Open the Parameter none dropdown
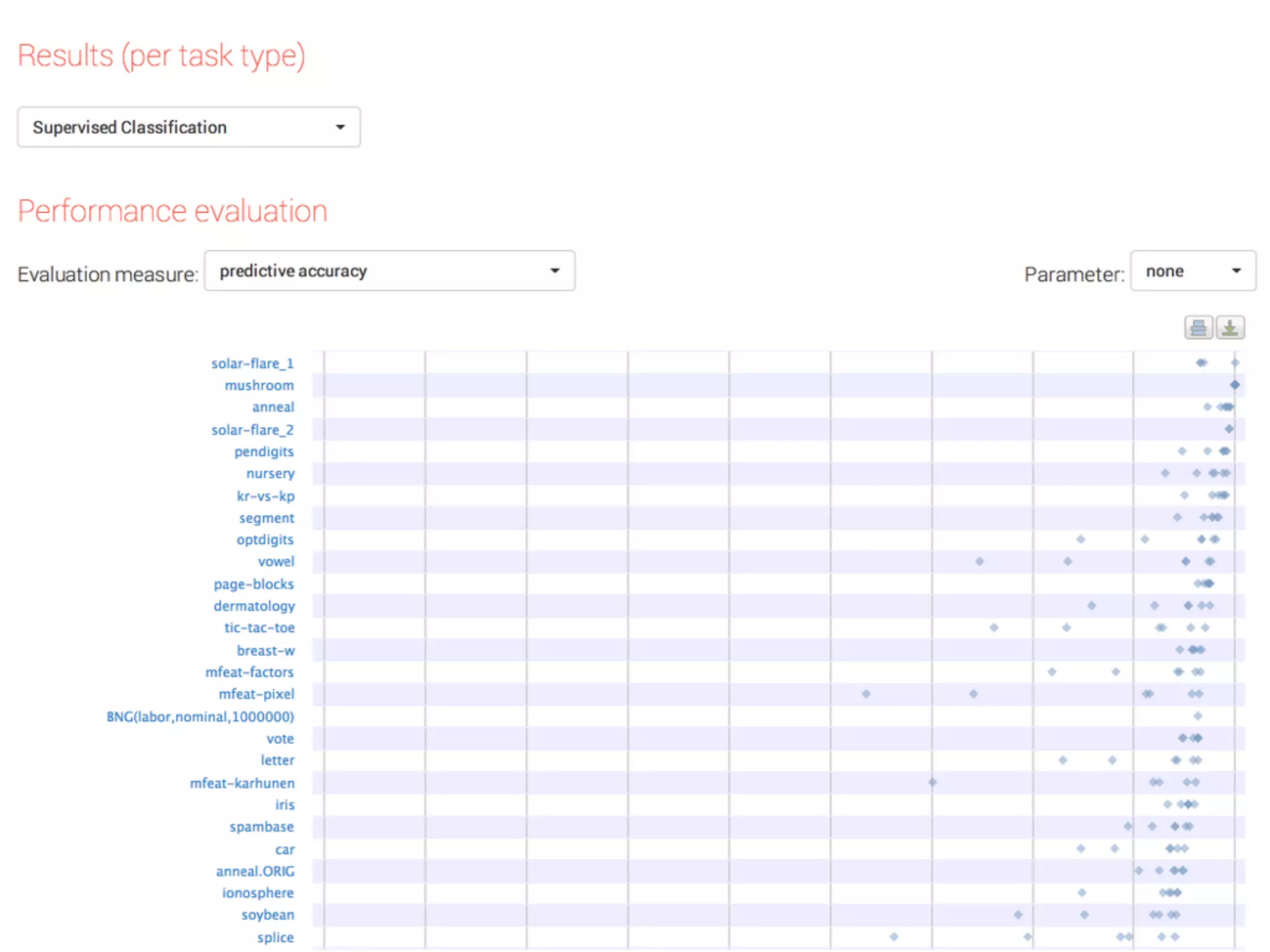Image resolution: width=1270 pixels, height=952 pixels. [x=1192, y=271]
